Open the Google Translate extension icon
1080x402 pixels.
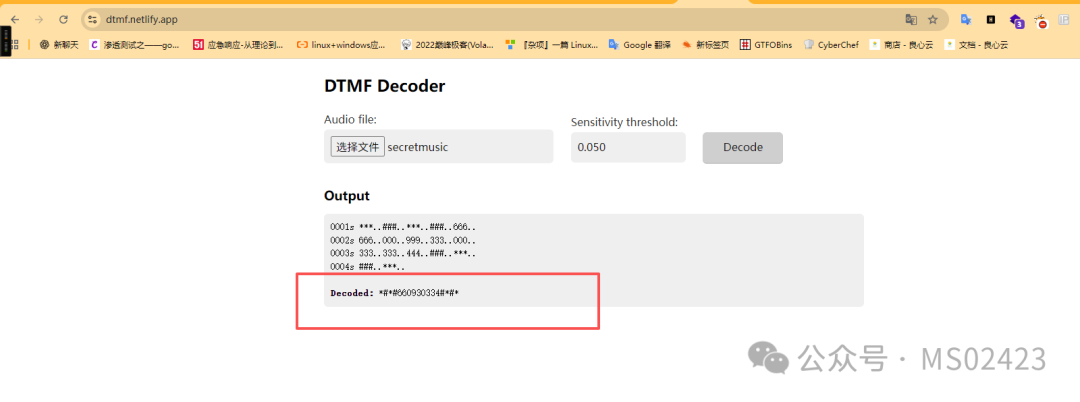(966, 20)
